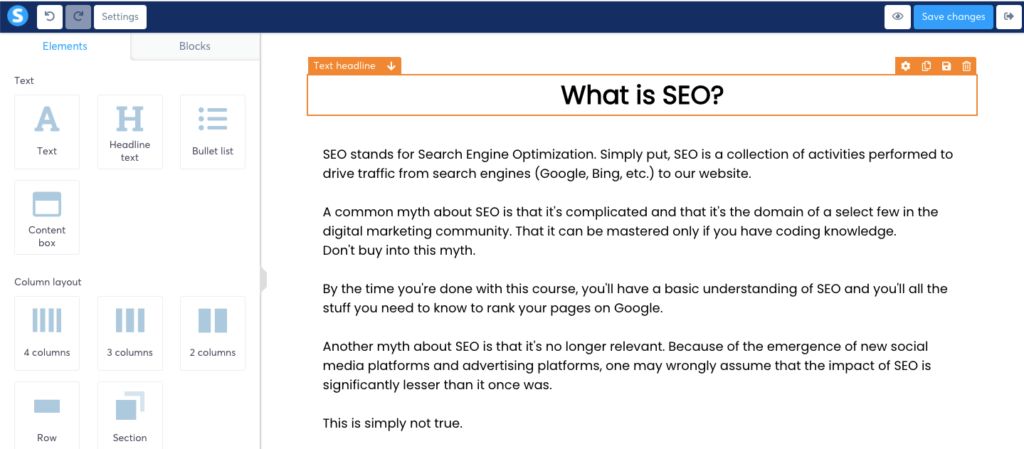Delete the Text headline with trash icon
Image resolution: width=1024 pixels, height=449 pixels.
point(966,66)
